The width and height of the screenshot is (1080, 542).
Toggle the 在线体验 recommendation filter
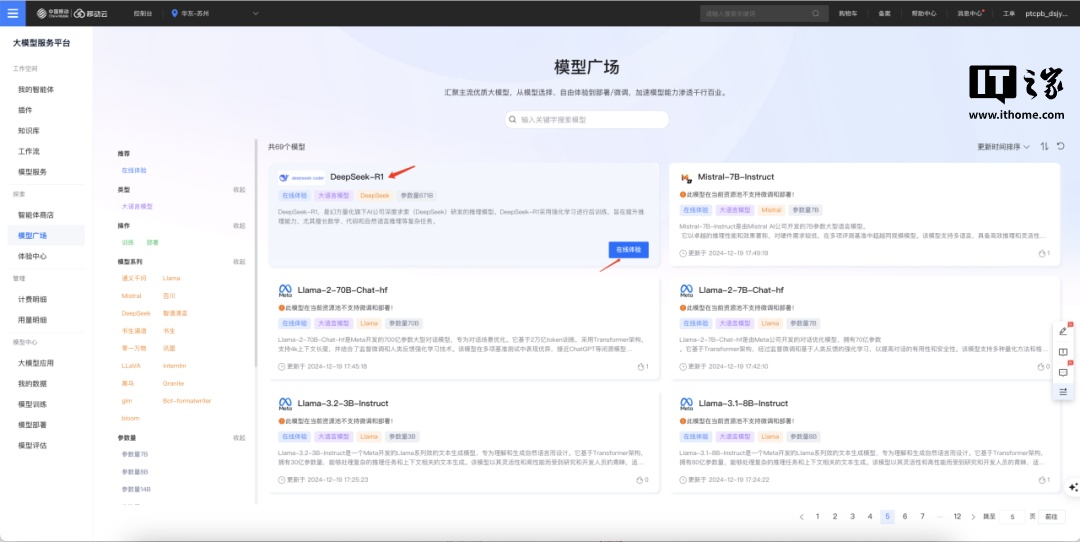(134, 170)
